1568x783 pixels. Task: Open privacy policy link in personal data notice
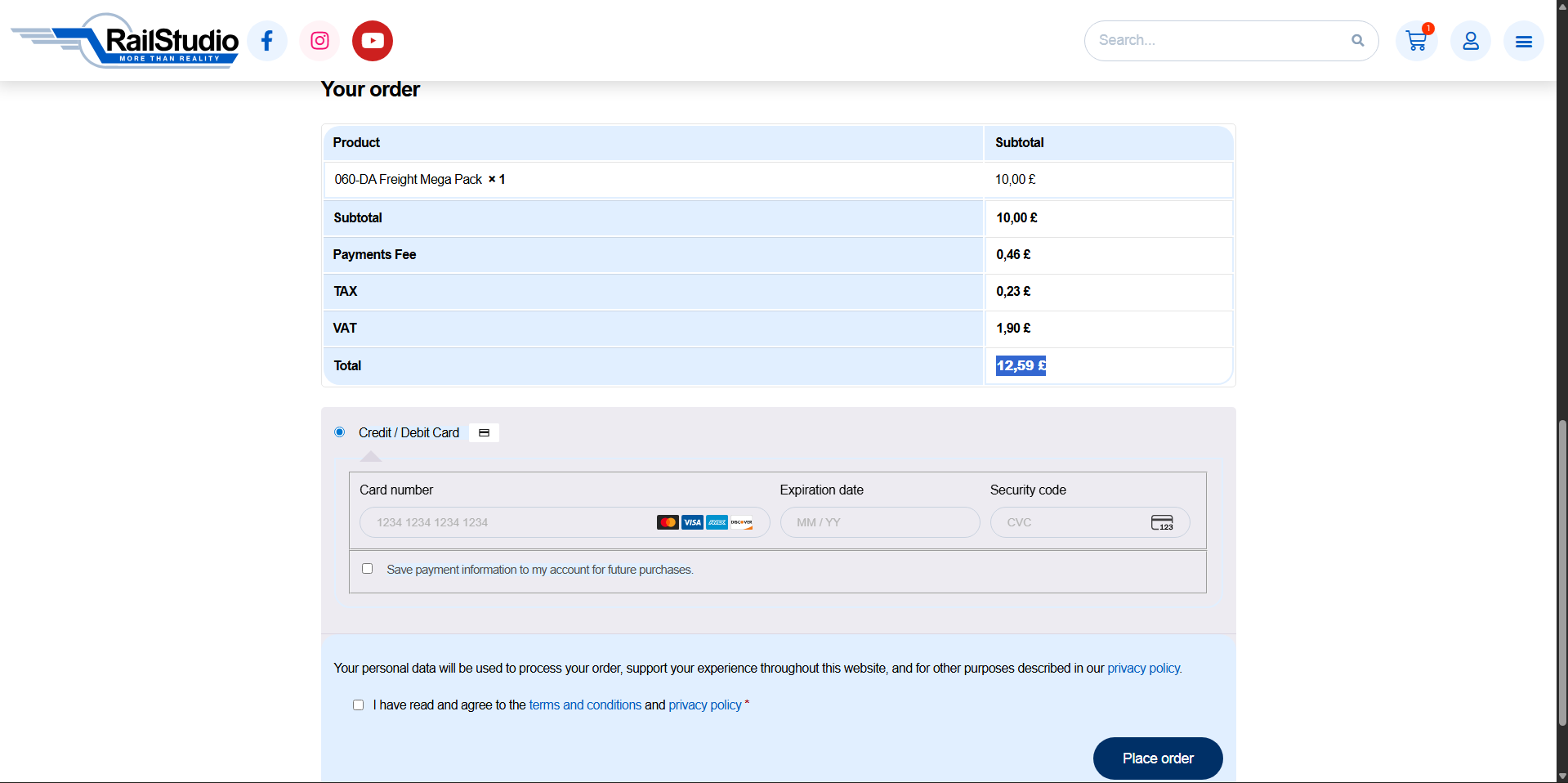click(x=1143, y=668)
